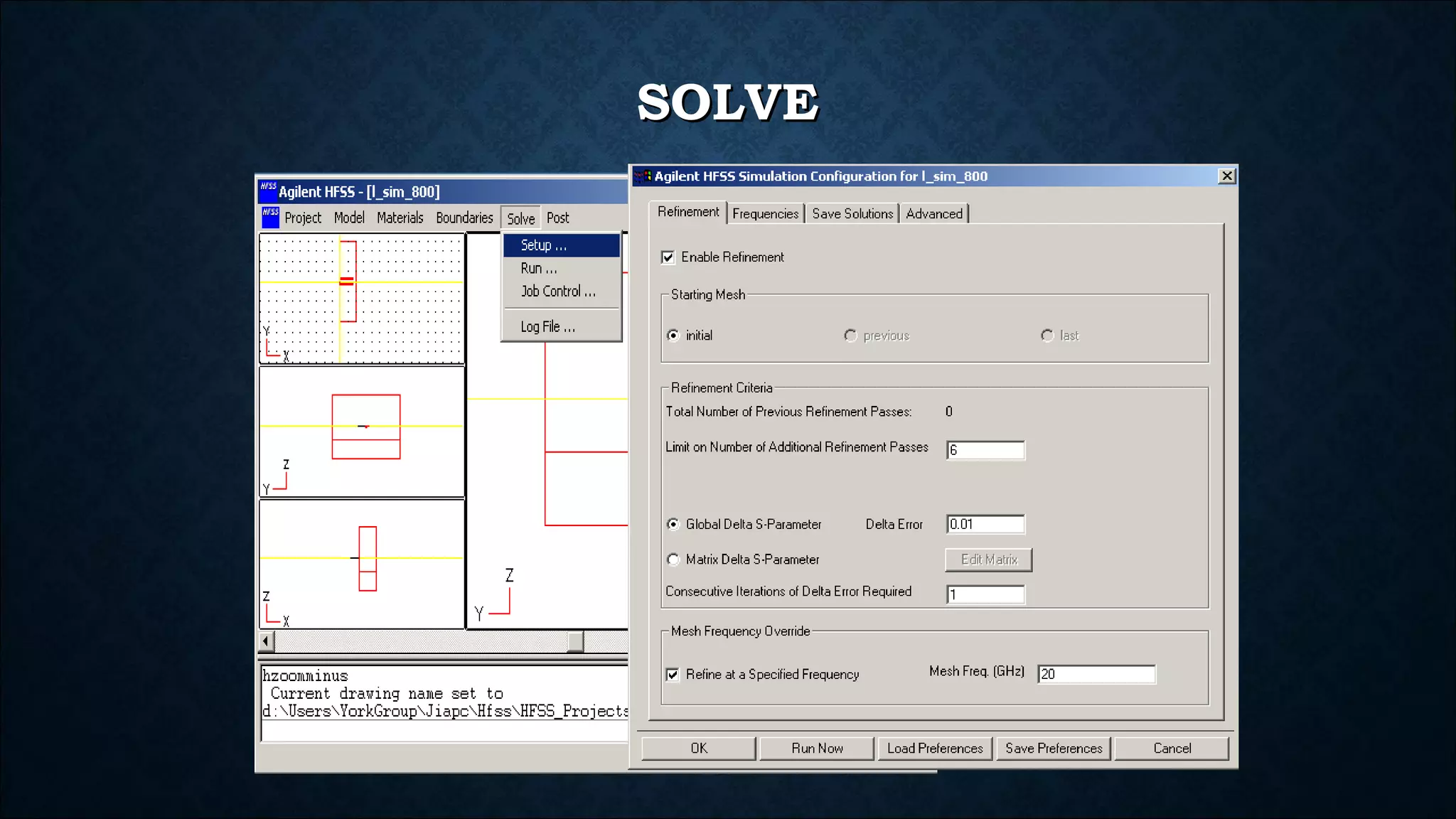Click the Edit Matrix button
The width and height of the screenshot is (1456, 819).
click(x=988, y=560)
